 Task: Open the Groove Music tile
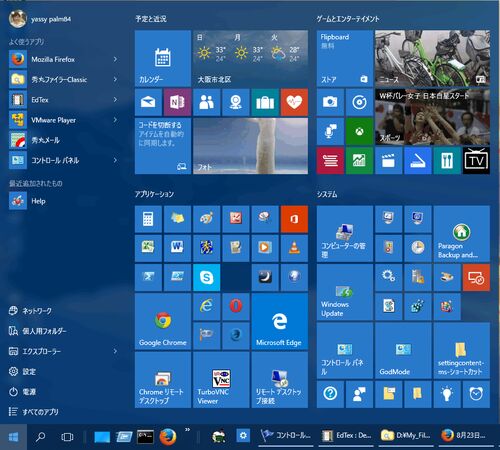(359, 102)
